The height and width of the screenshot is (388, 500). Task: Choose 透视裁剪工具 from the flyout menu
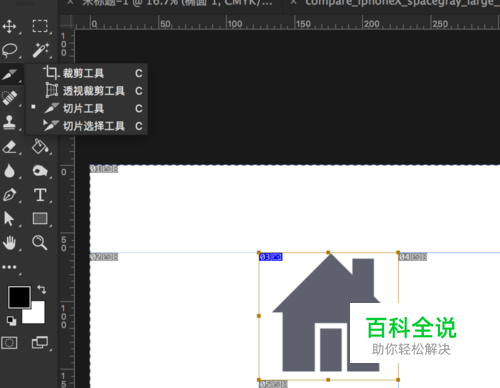coord(87,91)
